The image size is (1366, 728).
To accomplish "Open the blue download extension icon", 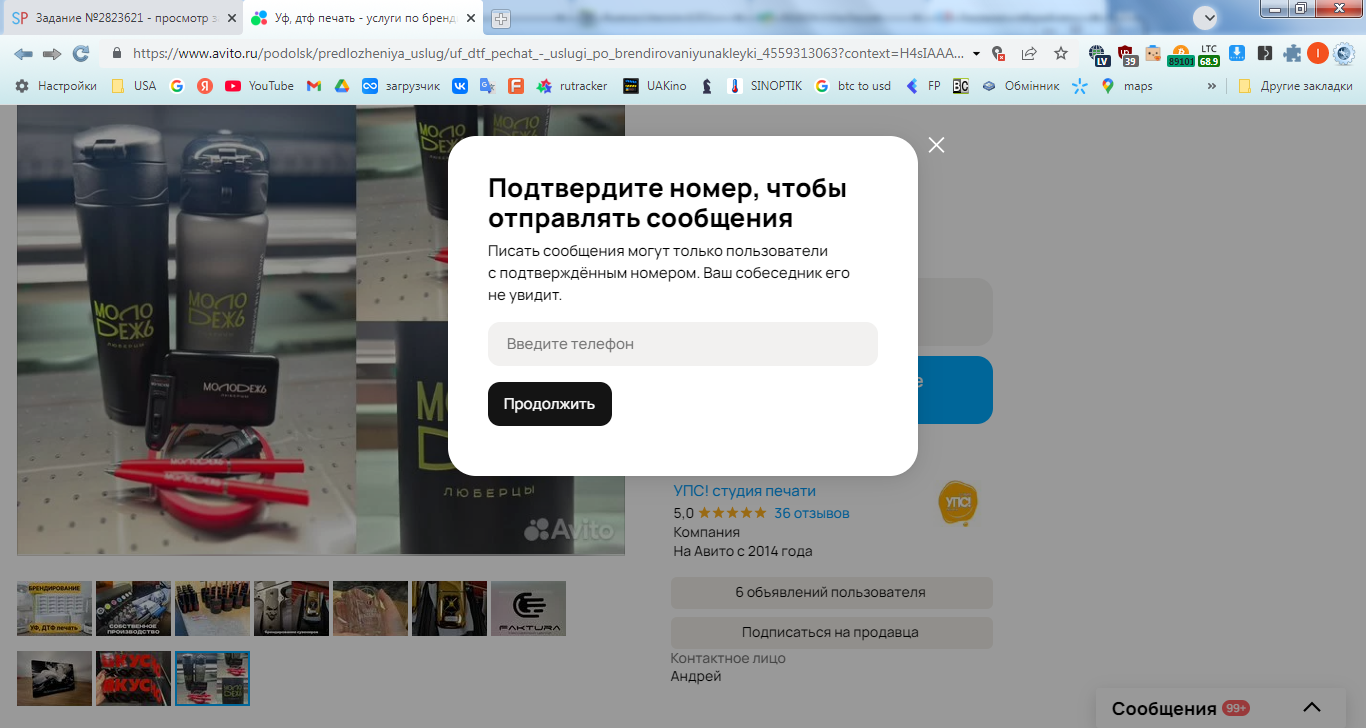I will [1237, 53].
